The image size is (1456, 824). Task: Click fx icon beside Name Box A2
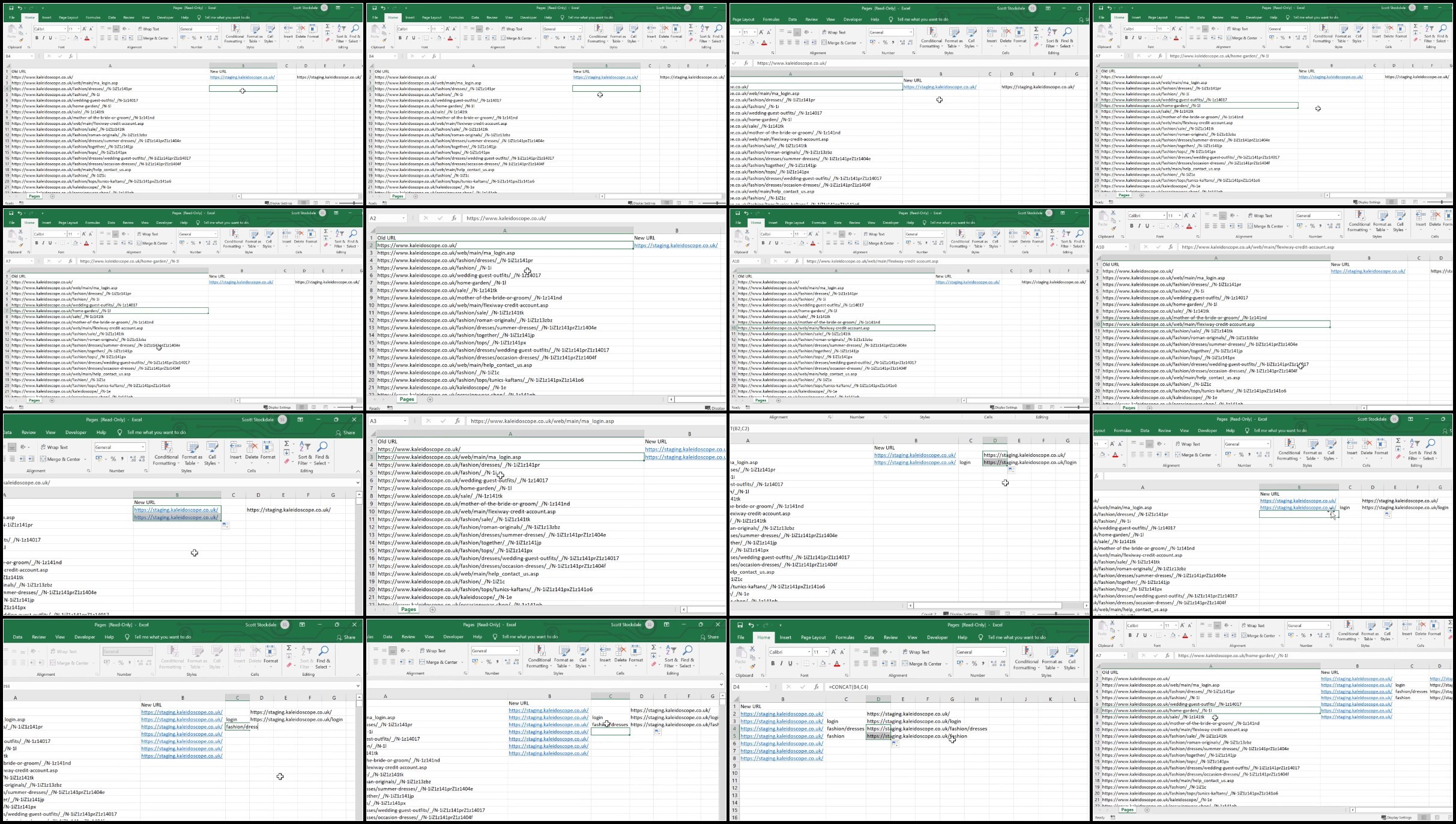pyautogui.click(x=454, y=218)
